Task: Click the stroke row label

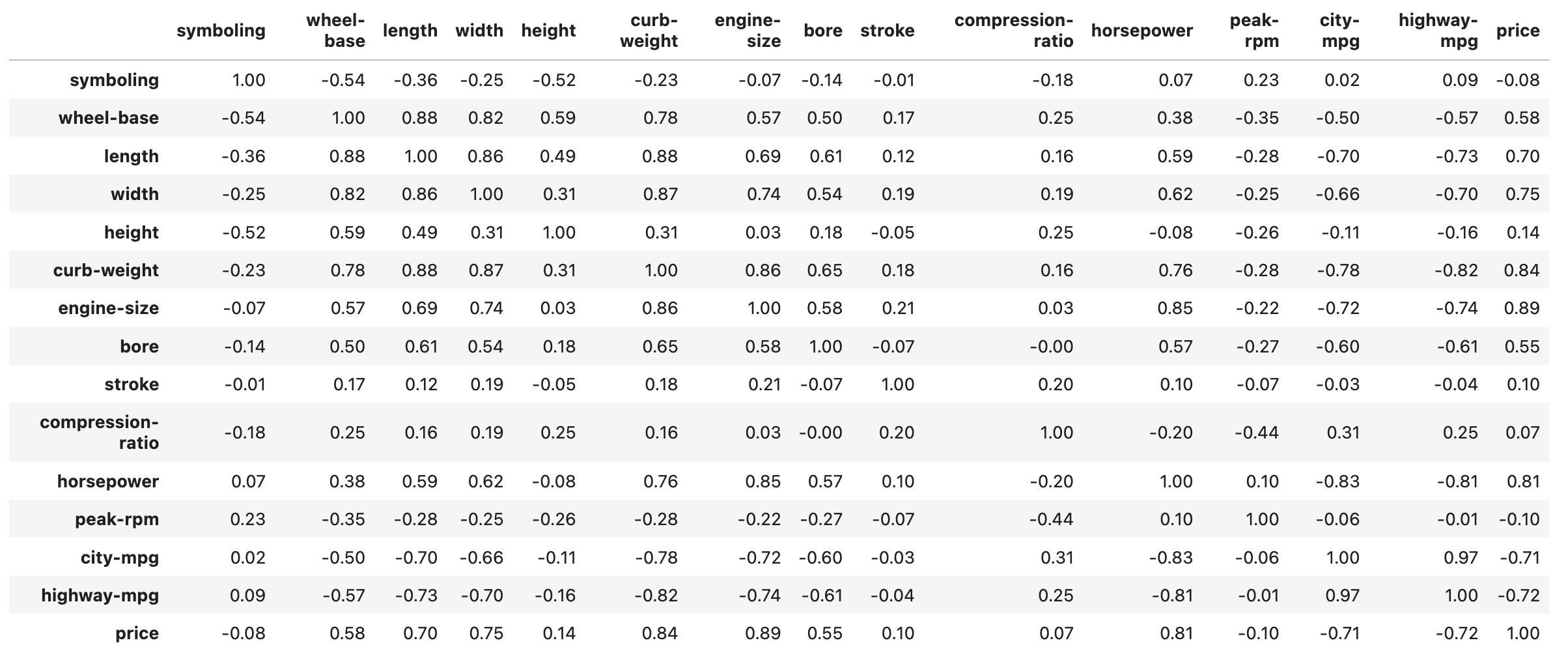Action: tap(132, 384)
